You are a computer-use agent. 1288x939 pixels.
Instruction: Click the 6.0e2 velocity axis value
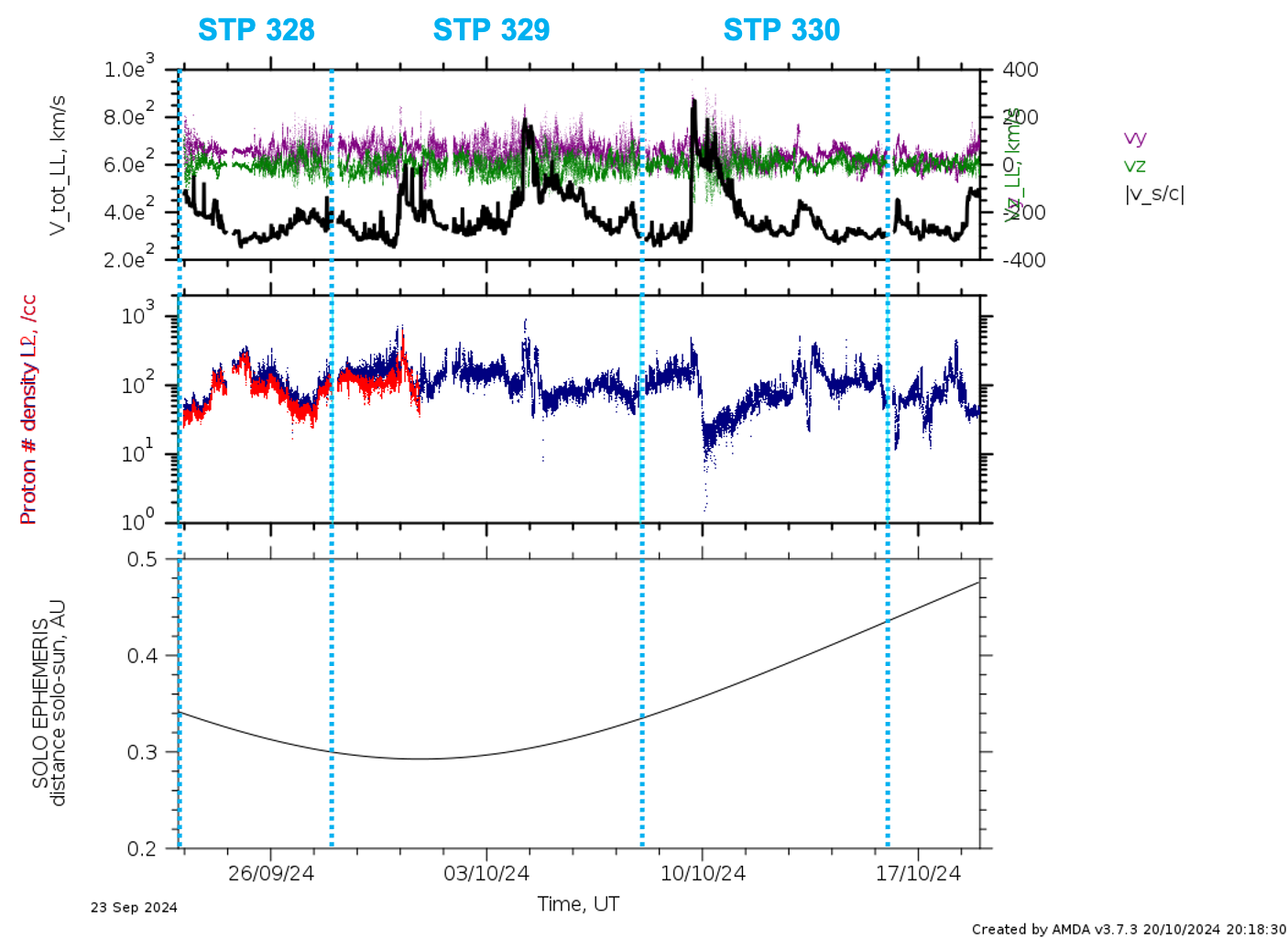tap(129, 162)
